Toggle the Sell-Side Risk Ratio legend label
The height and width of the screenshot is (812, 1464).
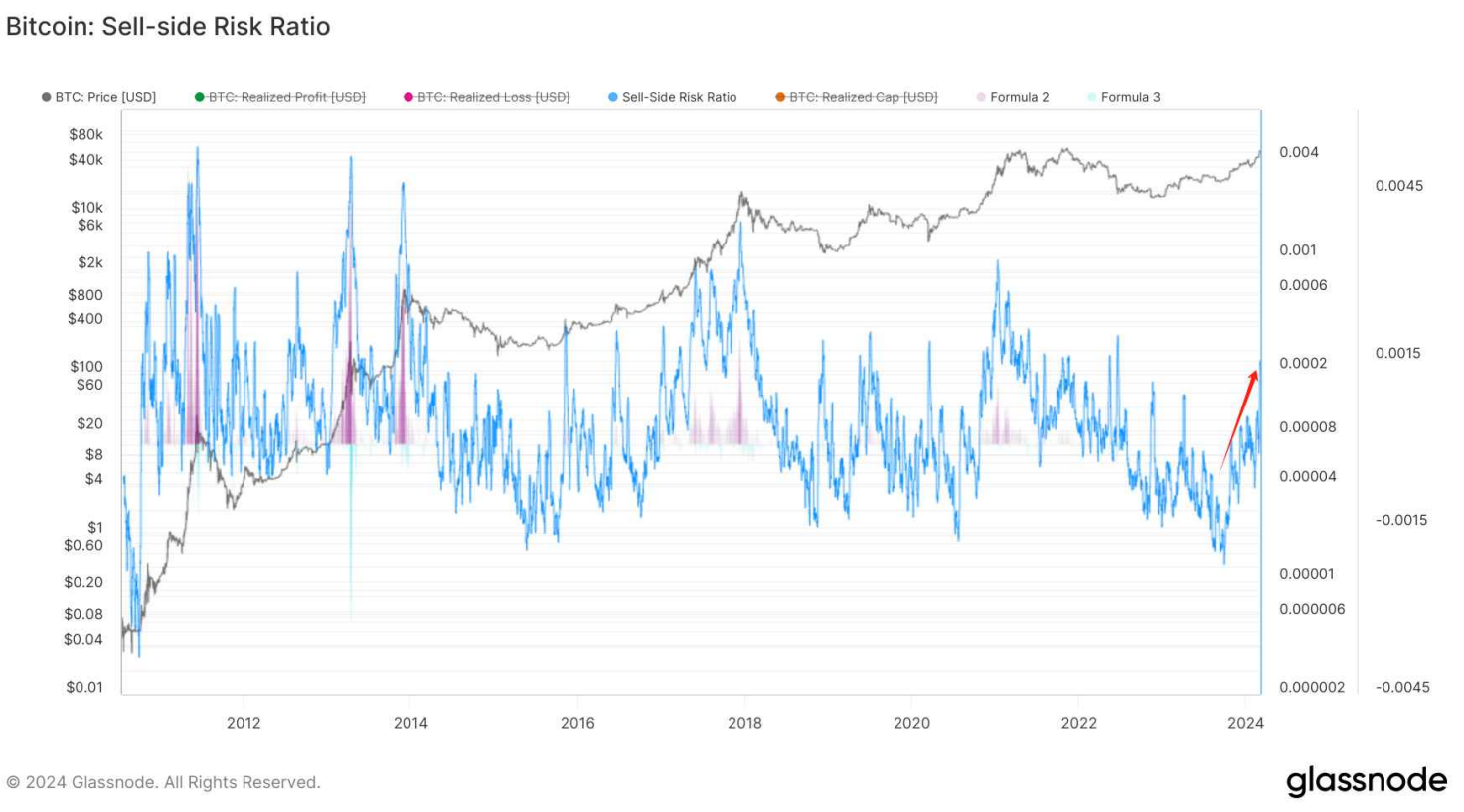coord(679,97)
